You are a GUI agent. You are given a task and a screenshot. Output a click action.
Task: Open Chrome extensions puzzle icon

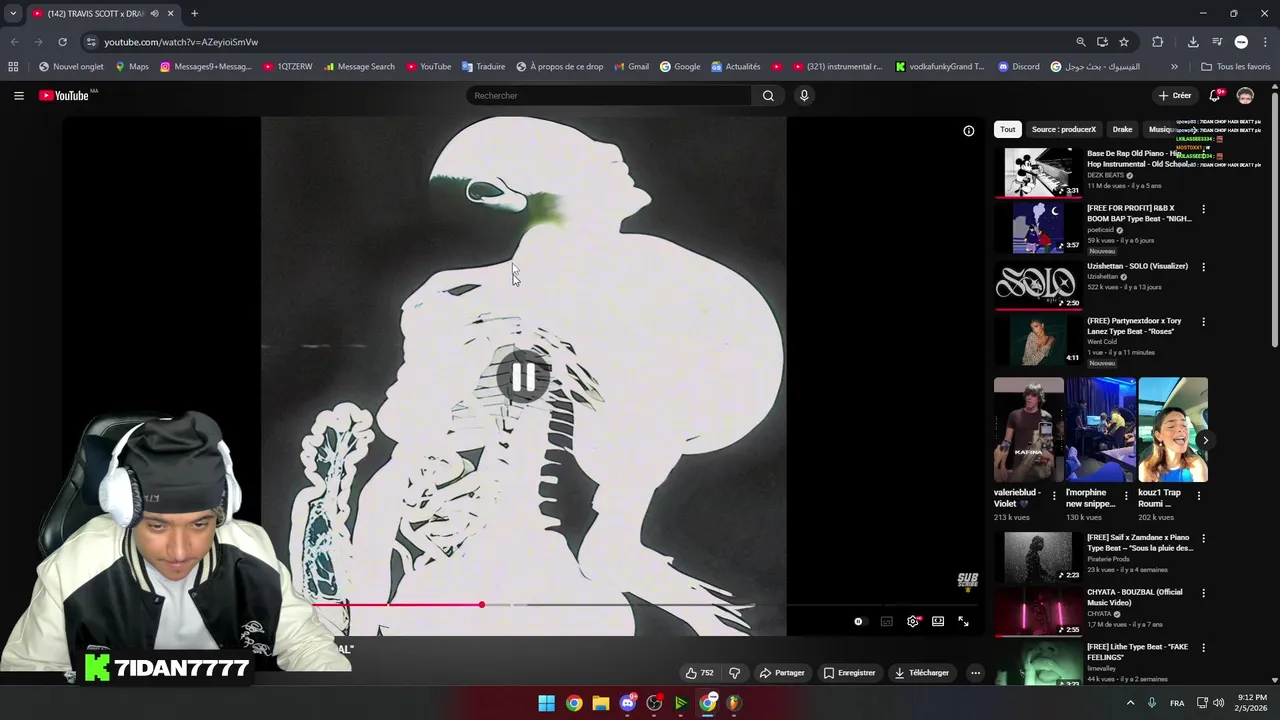click(1157, 42)
